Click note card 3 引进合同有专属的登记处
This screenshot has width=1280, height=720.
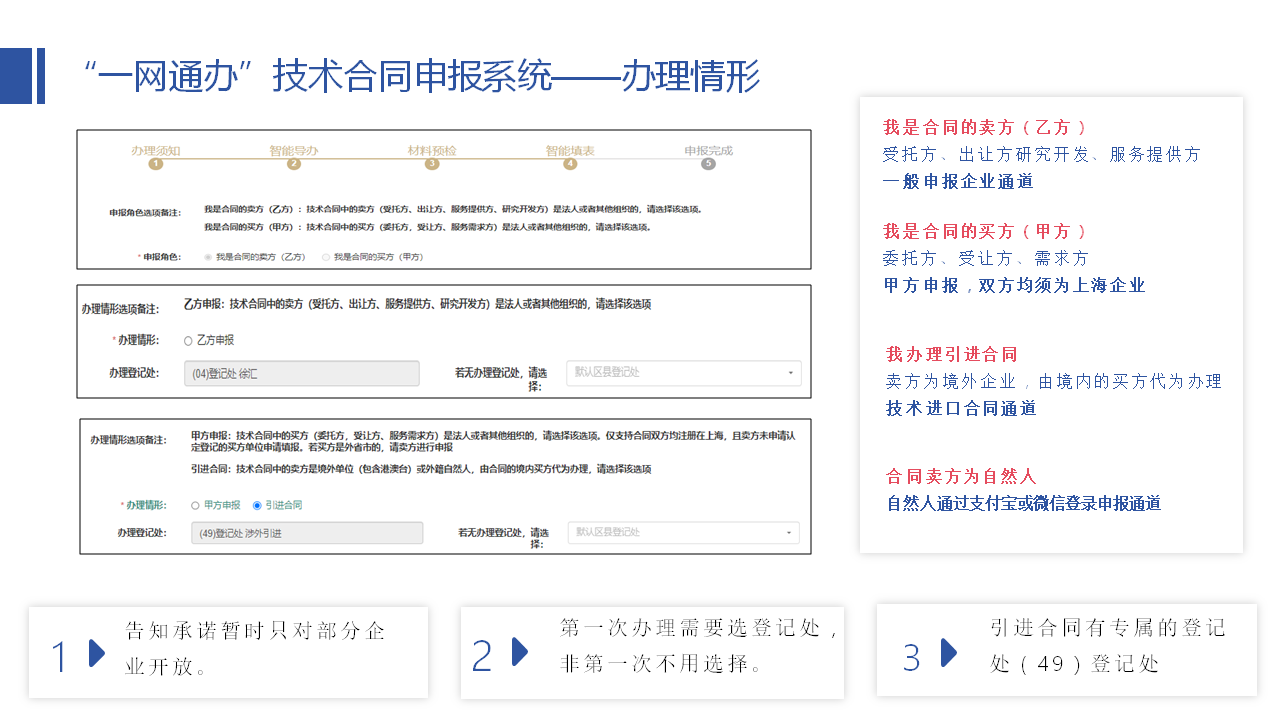point(1067,649)
